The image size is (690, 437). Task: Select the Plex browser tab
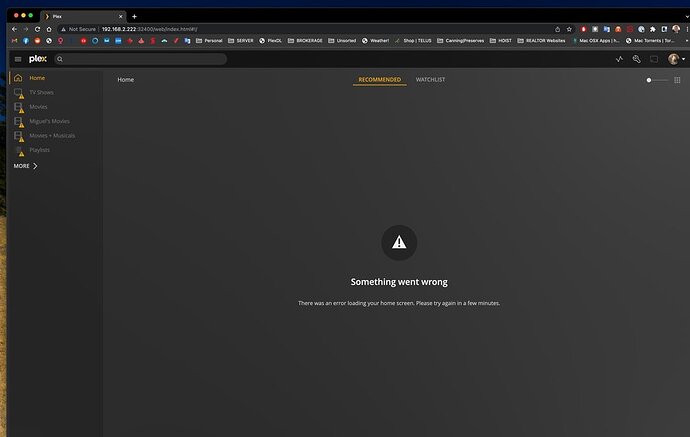(x=83, y=16)
